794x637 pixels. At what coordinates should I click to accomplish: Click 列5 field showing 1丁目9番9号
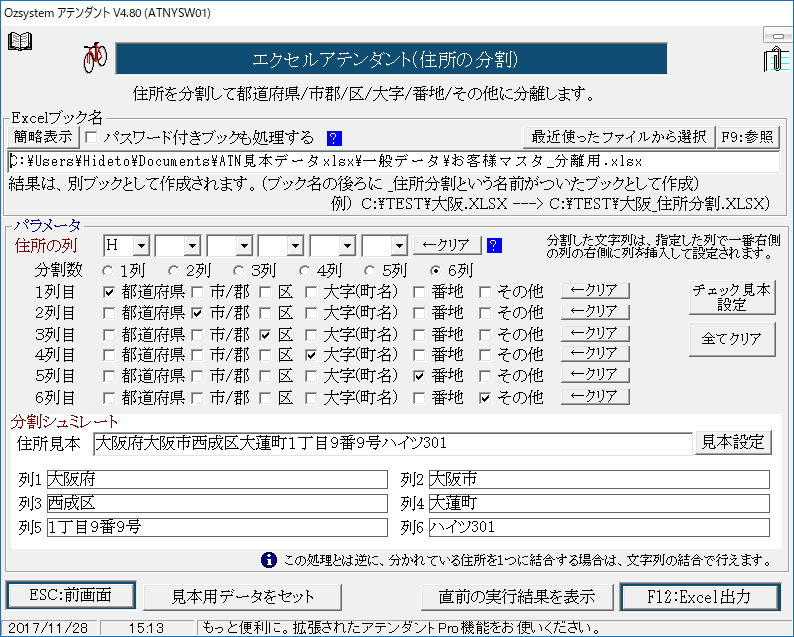tap(217, 528)
